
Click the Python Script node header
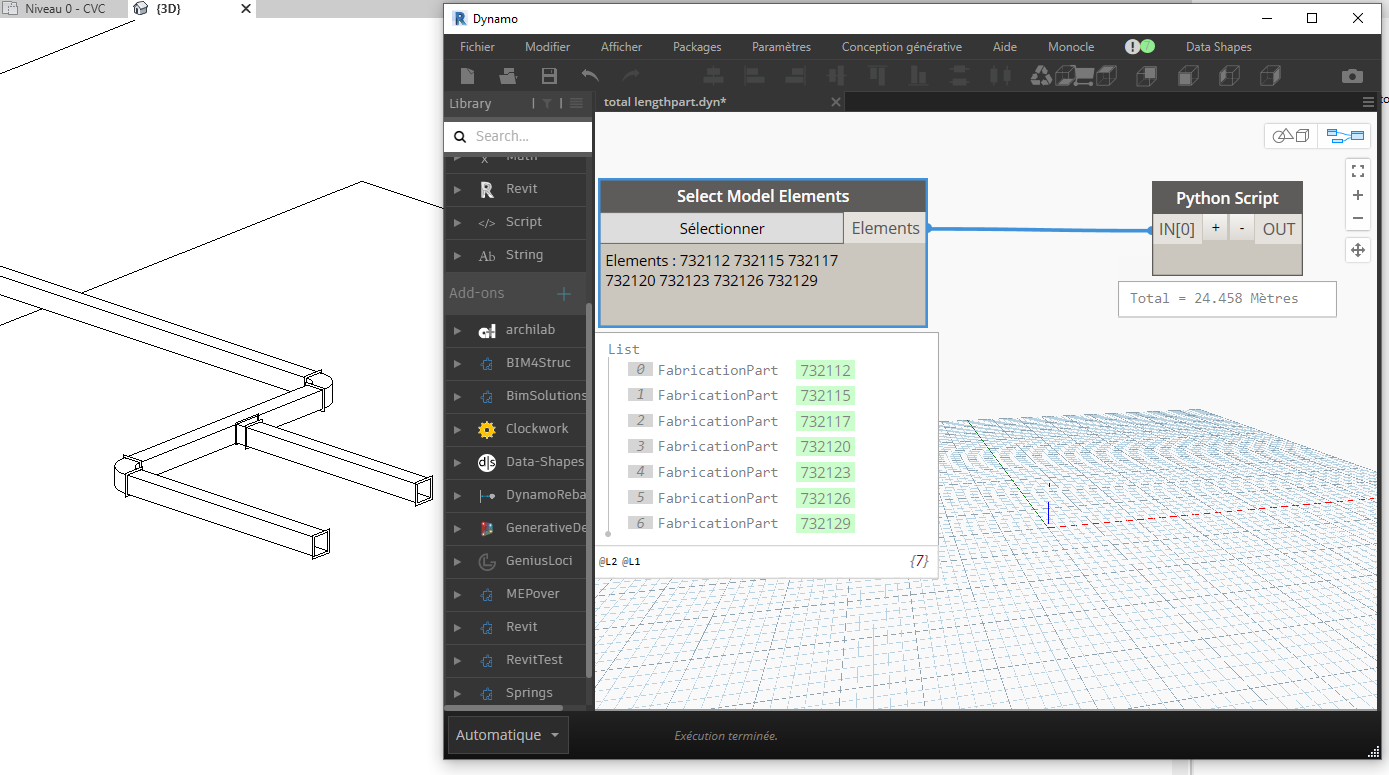pyautogui.click(x=1227, y=198)
